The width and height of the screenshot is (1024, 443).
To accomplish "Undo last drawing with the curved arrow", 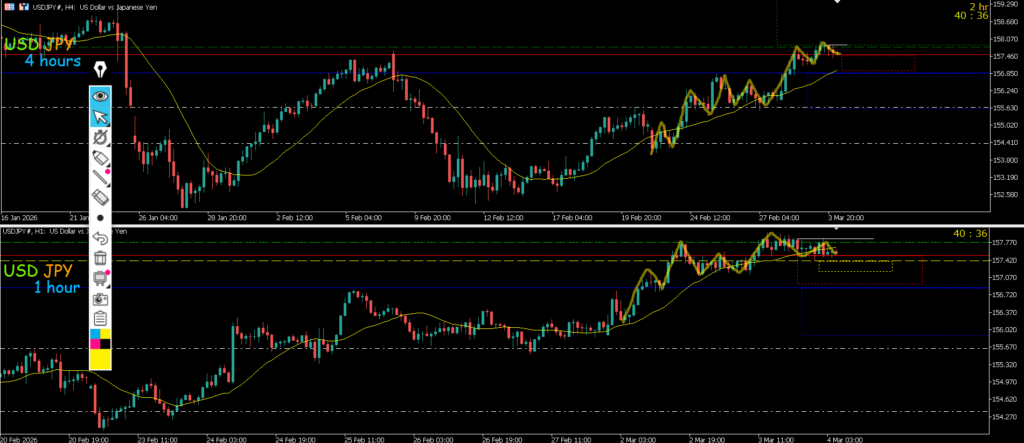I will tap(100, 237).
